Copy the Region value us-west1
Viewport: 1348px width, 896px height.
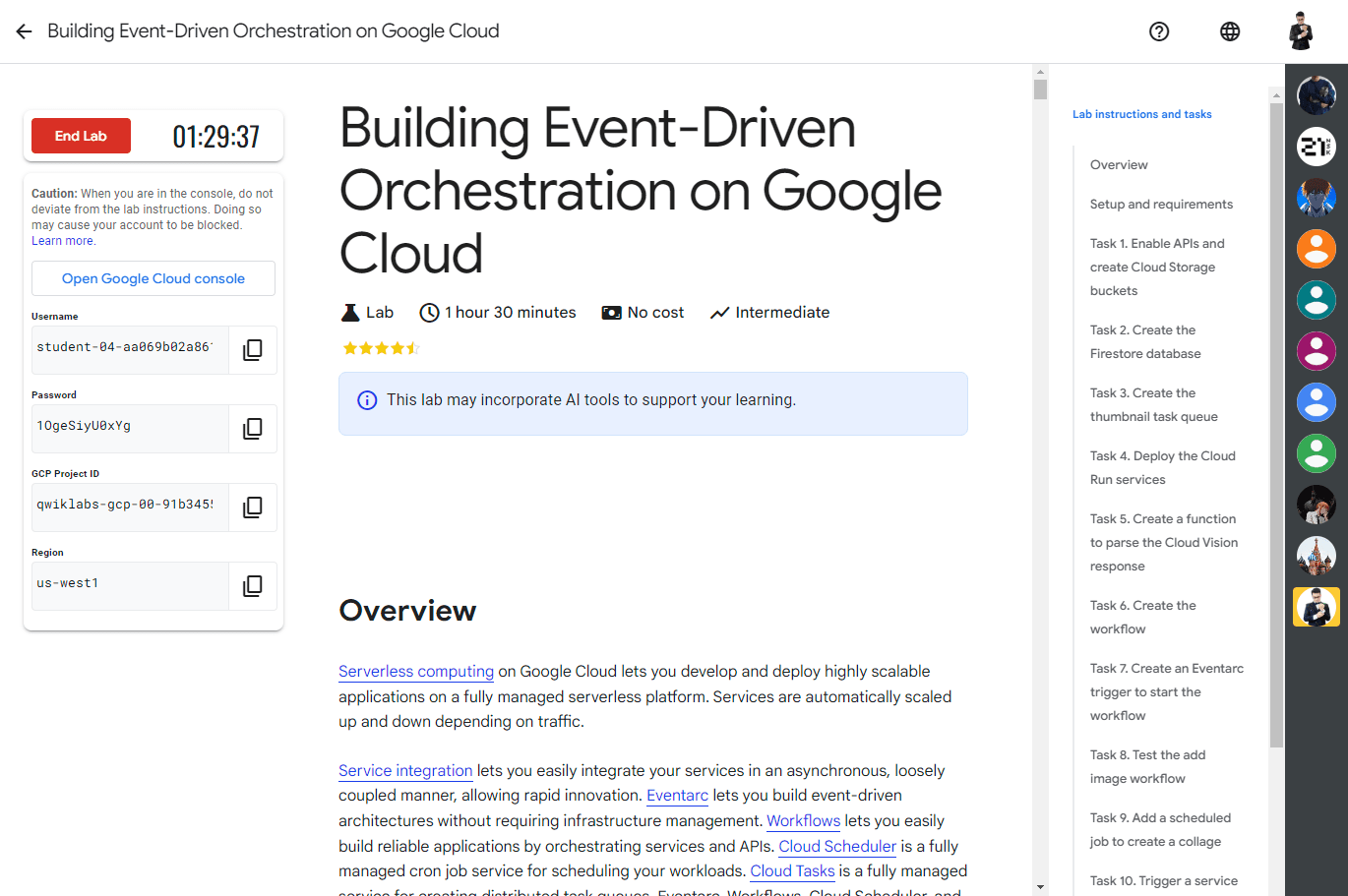coord(253,586)
